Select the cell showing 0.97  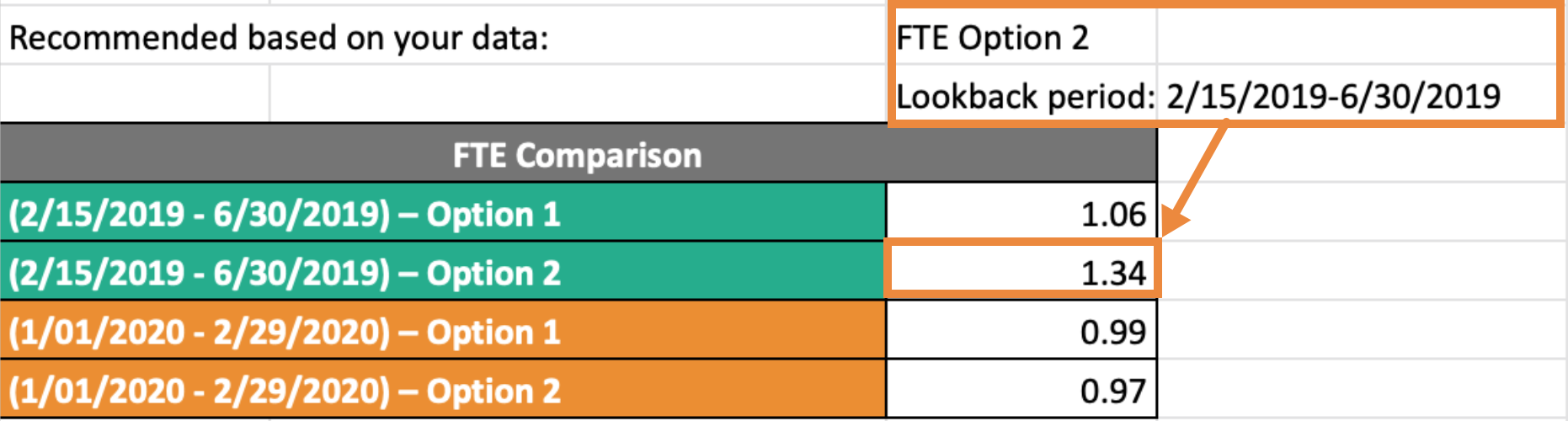point(1022,390)
